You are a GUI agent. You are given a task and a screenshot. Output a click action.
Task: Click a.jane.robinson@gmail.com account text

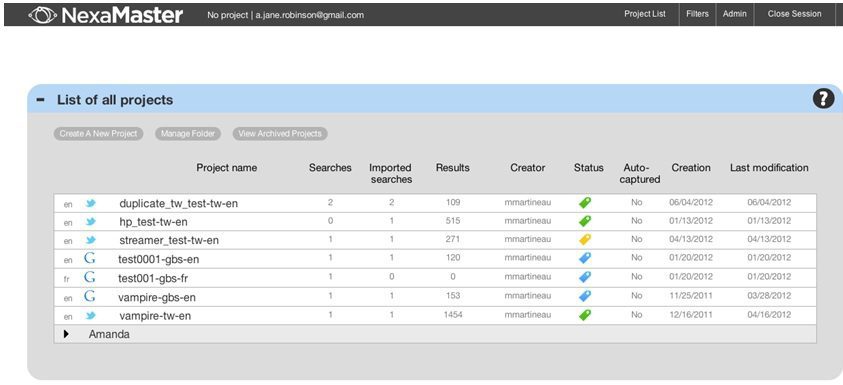[310, 15]
